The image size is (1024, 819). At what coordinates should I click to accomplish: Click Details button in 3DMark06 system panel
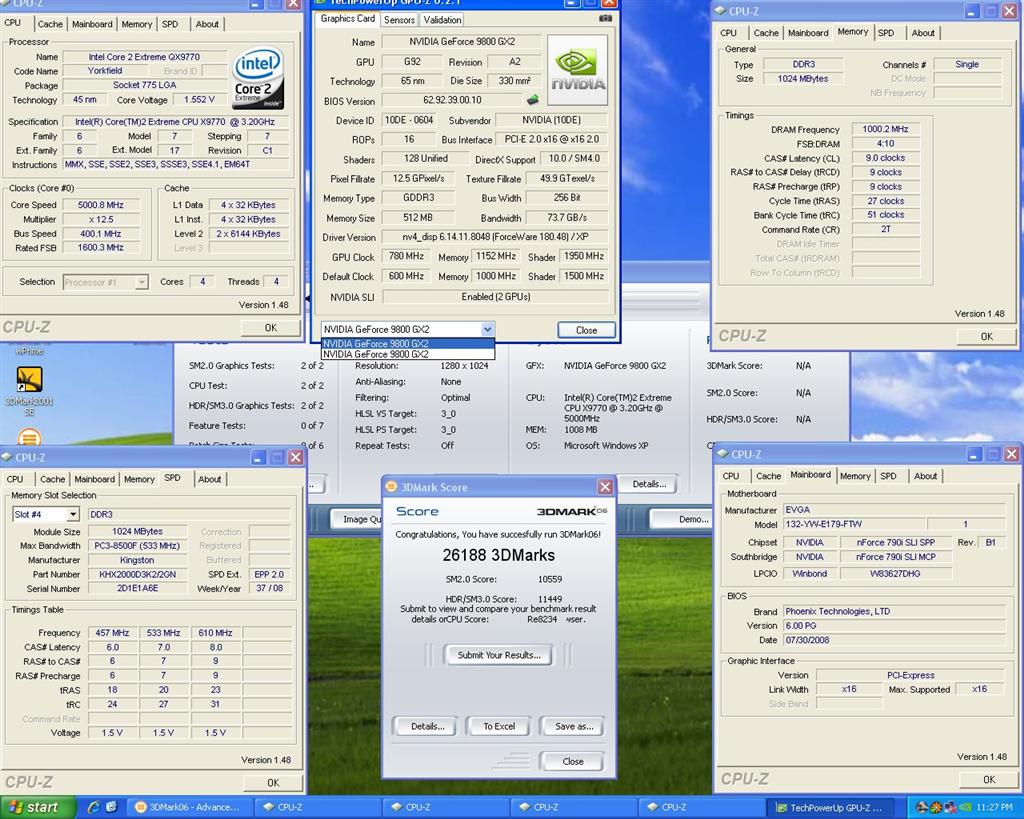click(x=648, y=483)
